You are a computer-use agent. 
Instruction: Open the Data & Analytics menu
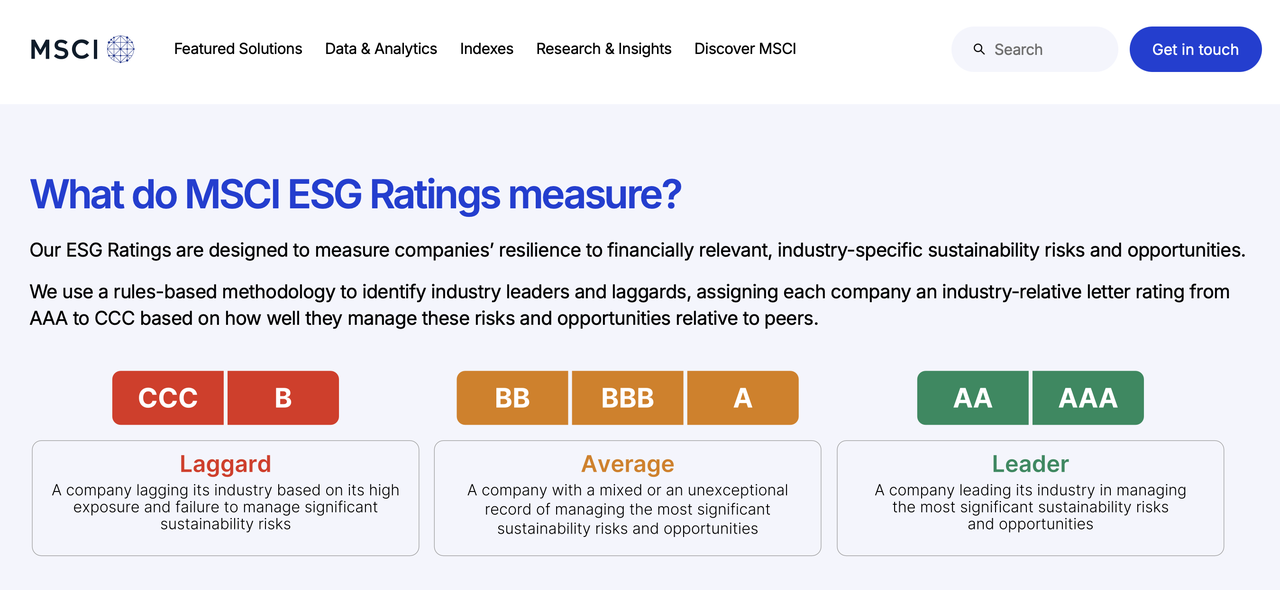[x=381, y=49]
